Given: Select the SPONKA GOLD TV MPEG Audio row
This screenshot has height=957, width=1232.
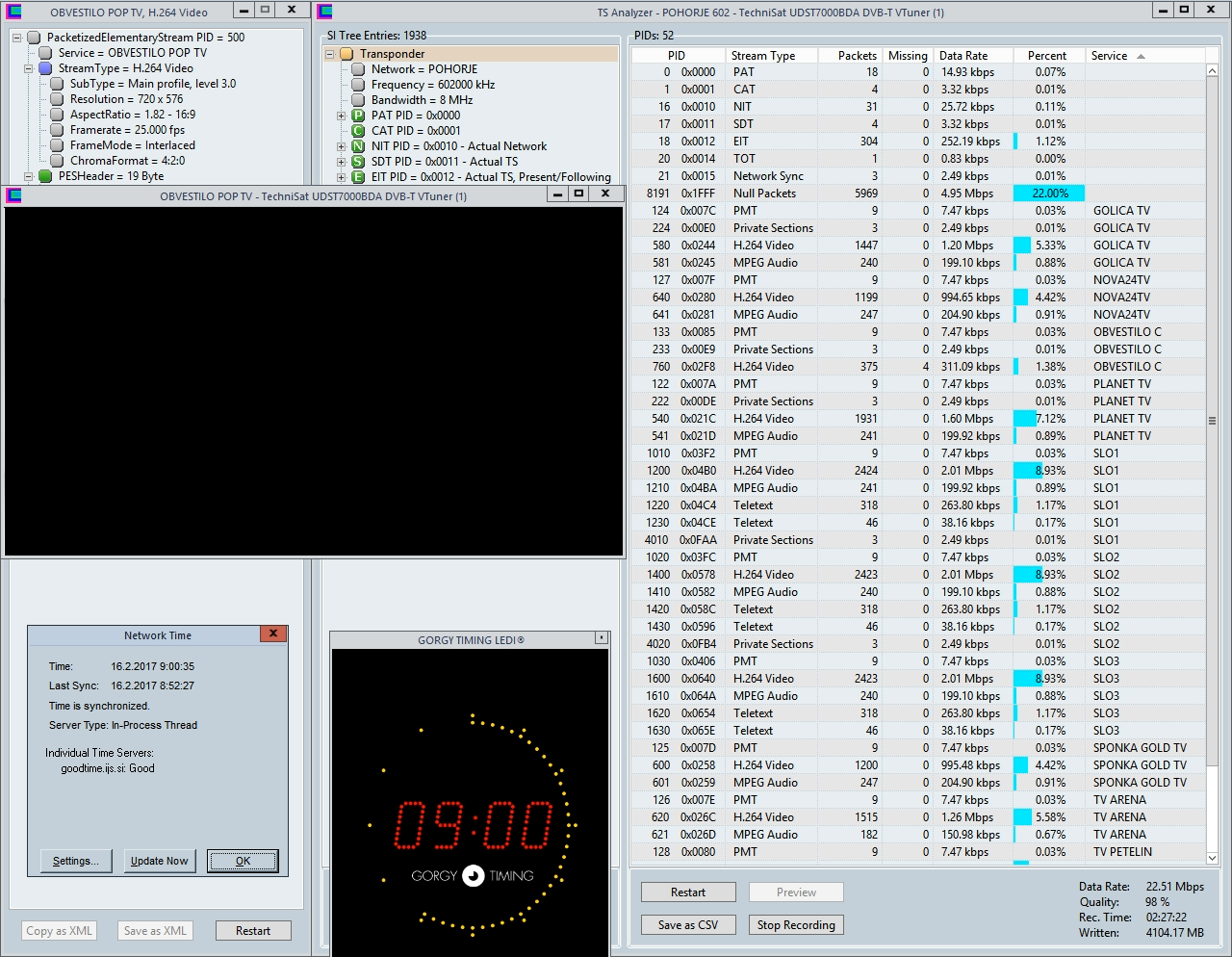Looking at the screenshot, I should tap(918, 783).
